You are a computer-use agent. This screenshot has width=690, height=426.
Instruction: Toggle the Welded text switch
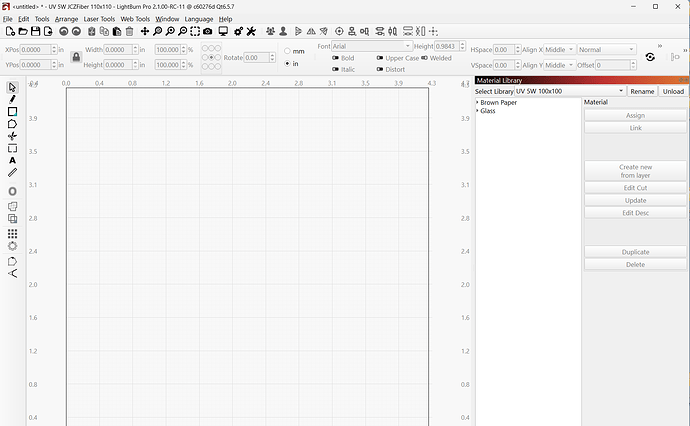424,58
